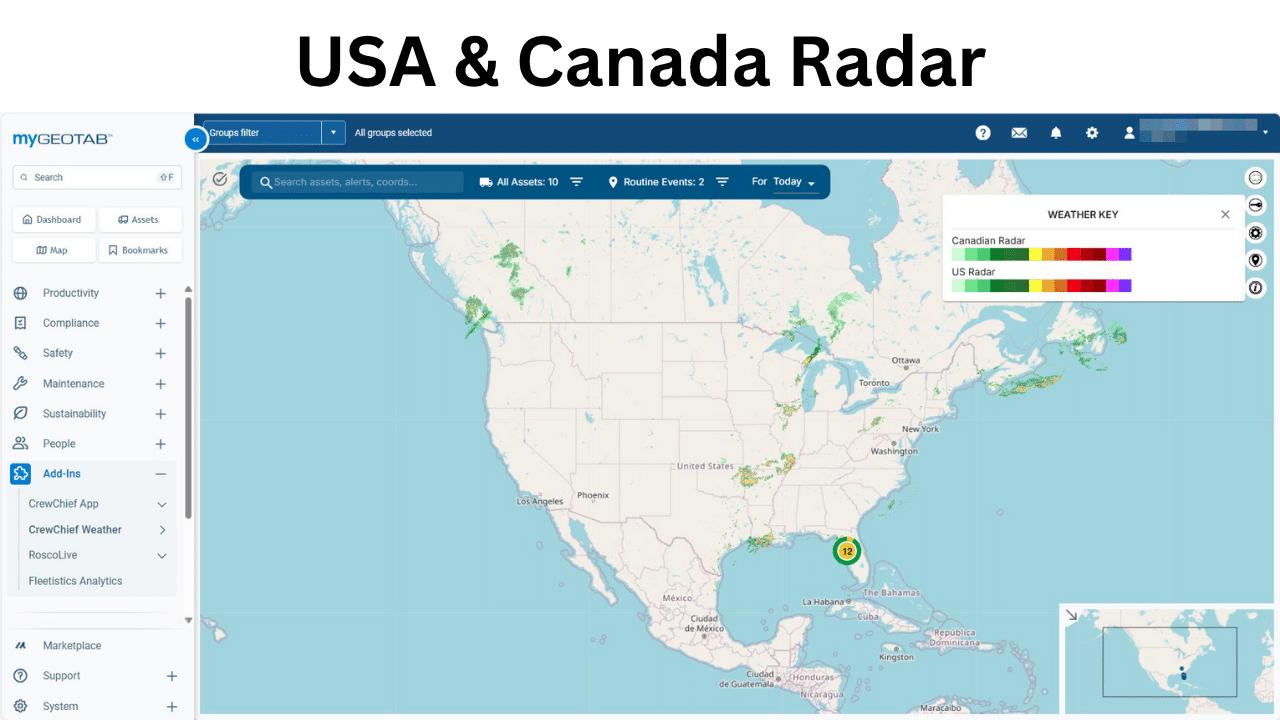This screenshot has height=720, width=1280.
Task: Select the CrewChief Weather menu label
Action: coord(75,530)
